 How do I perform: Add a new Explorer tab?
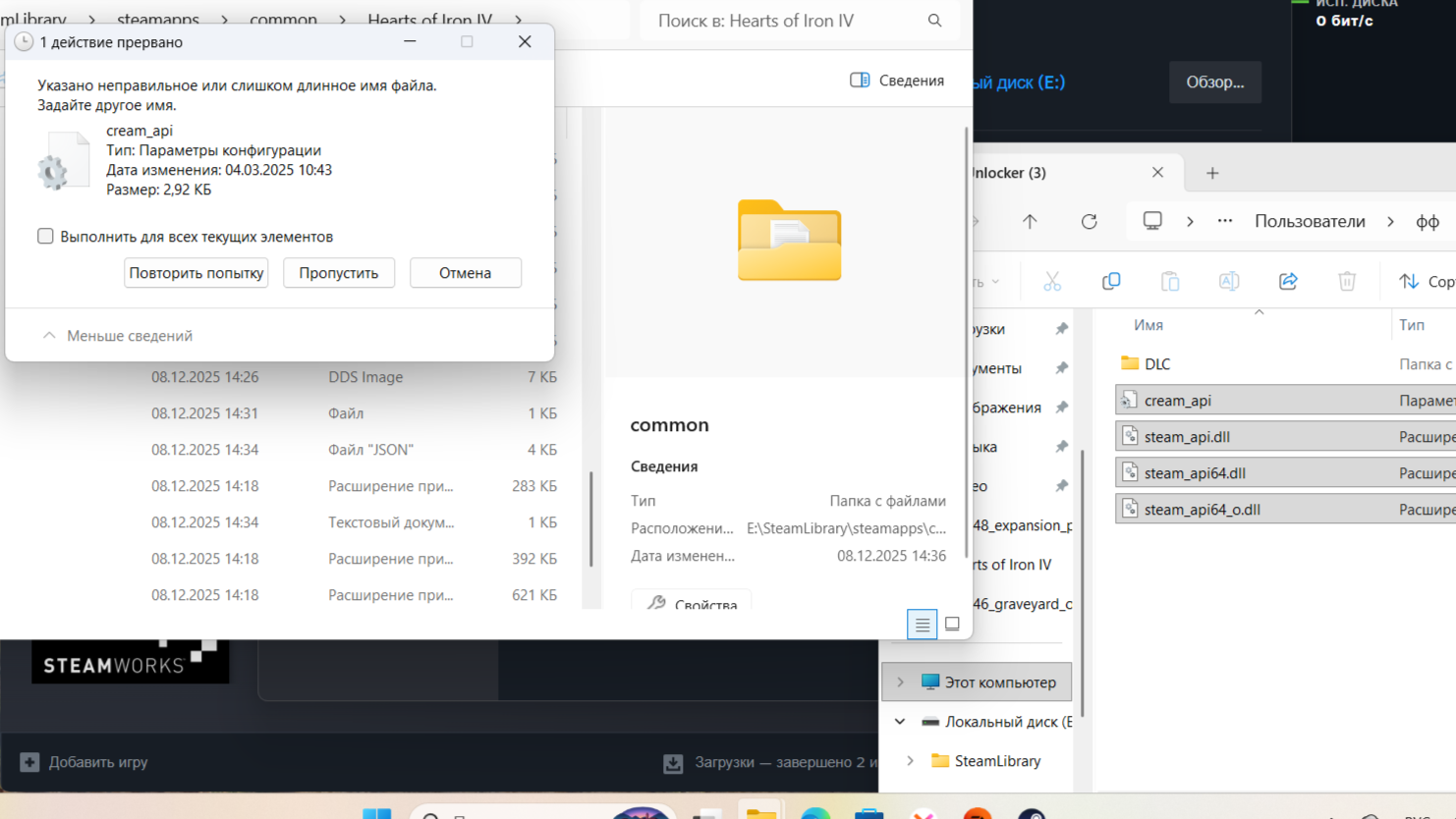click(1212, 173)
